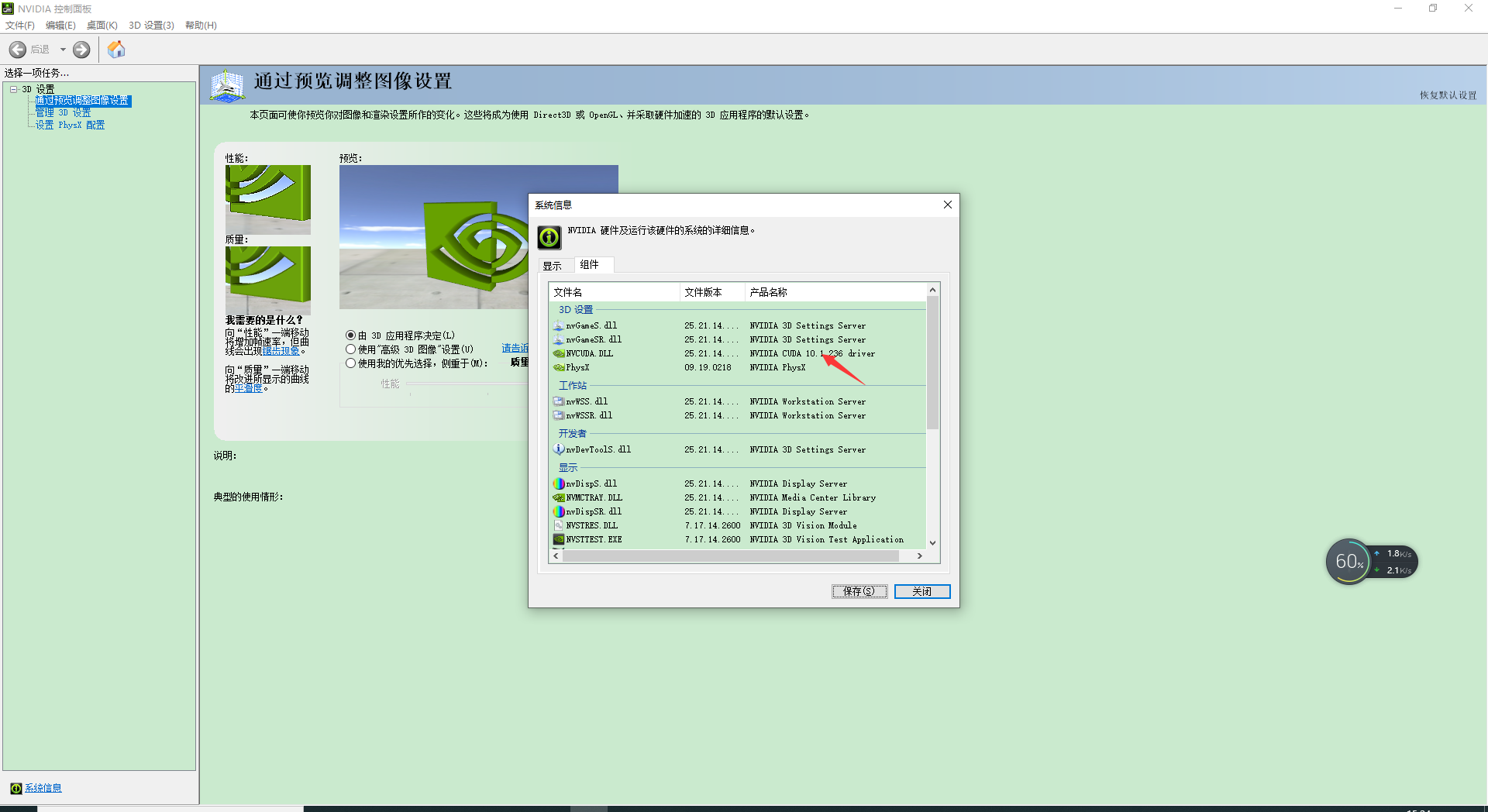Switch to the 组件 tab in dialog
Viewport: 1488px width, 812px height.
594,265
